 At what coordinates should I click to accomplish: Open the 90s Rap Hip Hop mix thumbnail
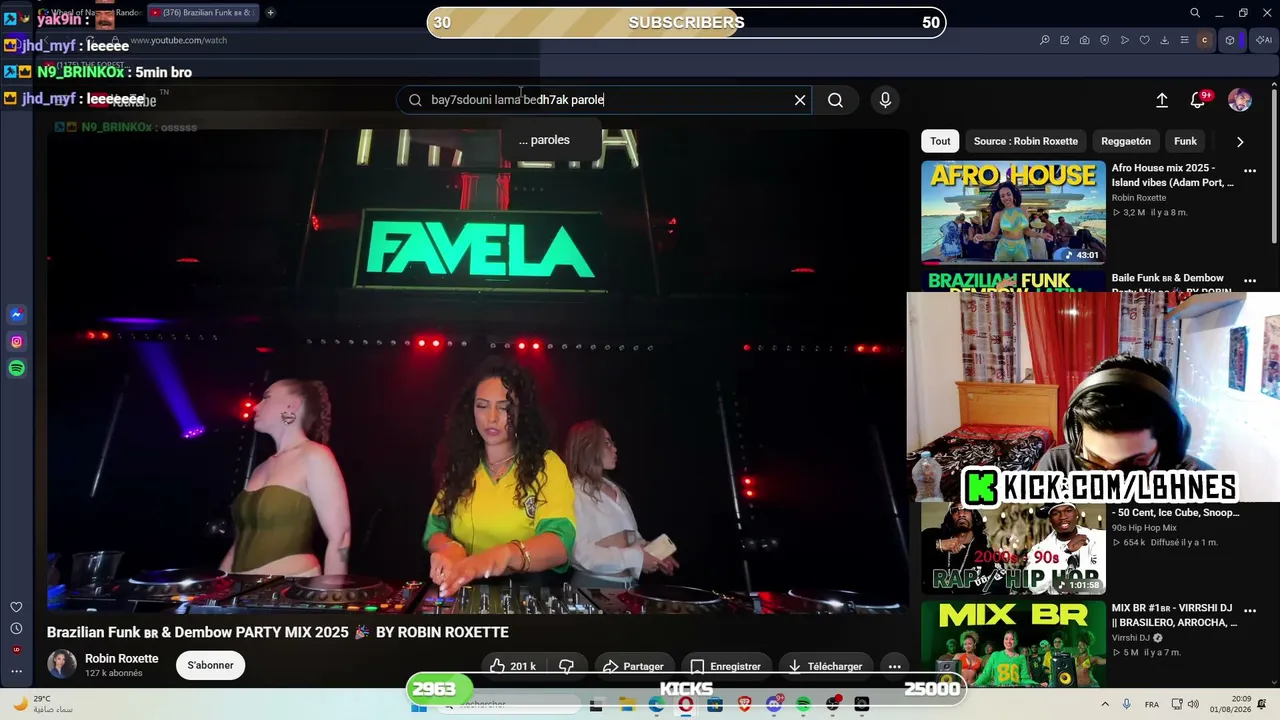1013,548
